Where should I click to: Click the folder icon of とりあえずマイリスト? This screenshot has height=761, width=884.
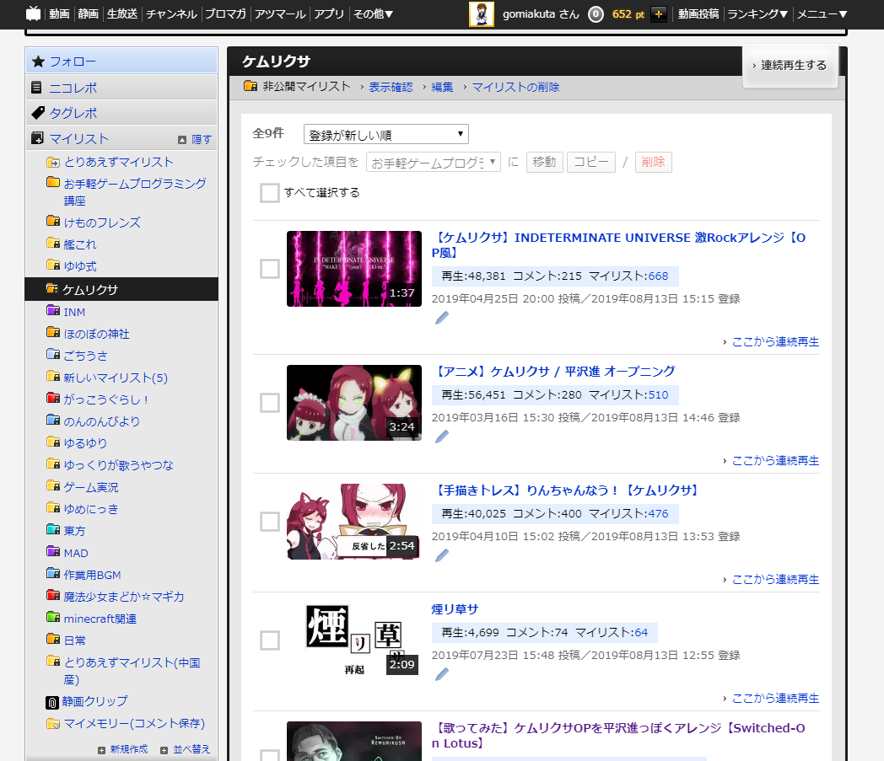coord(53,162)
